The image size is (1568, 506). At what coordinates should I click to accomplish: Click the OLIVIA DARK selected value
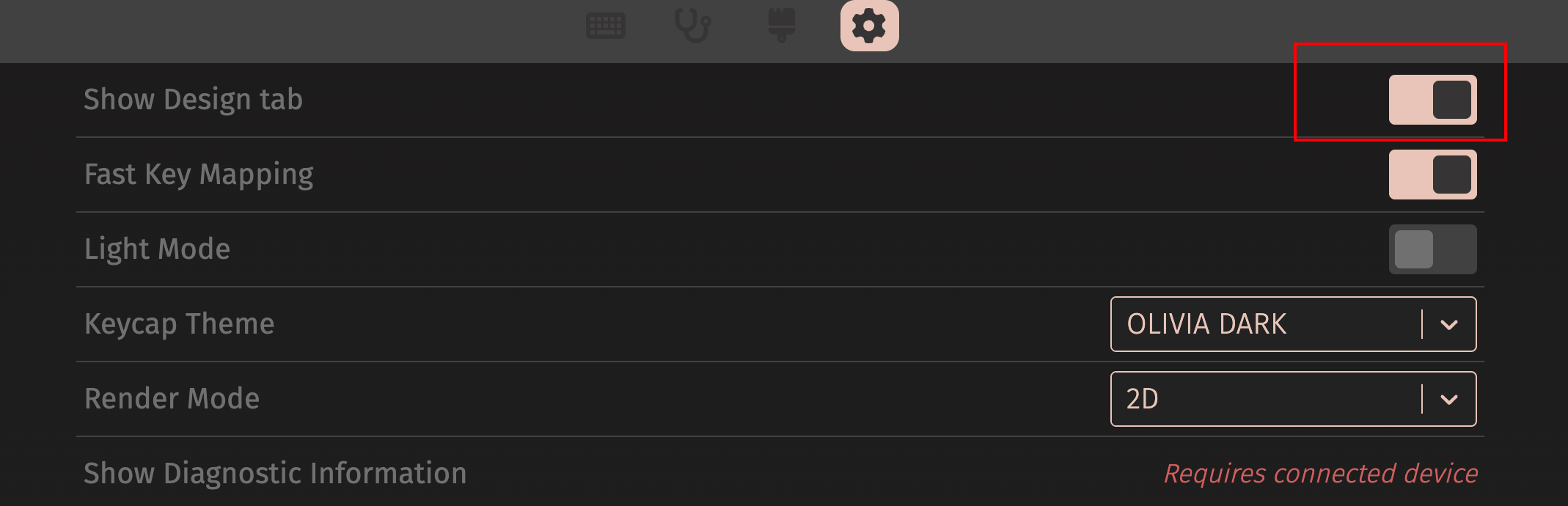(x=1206, y=324)
